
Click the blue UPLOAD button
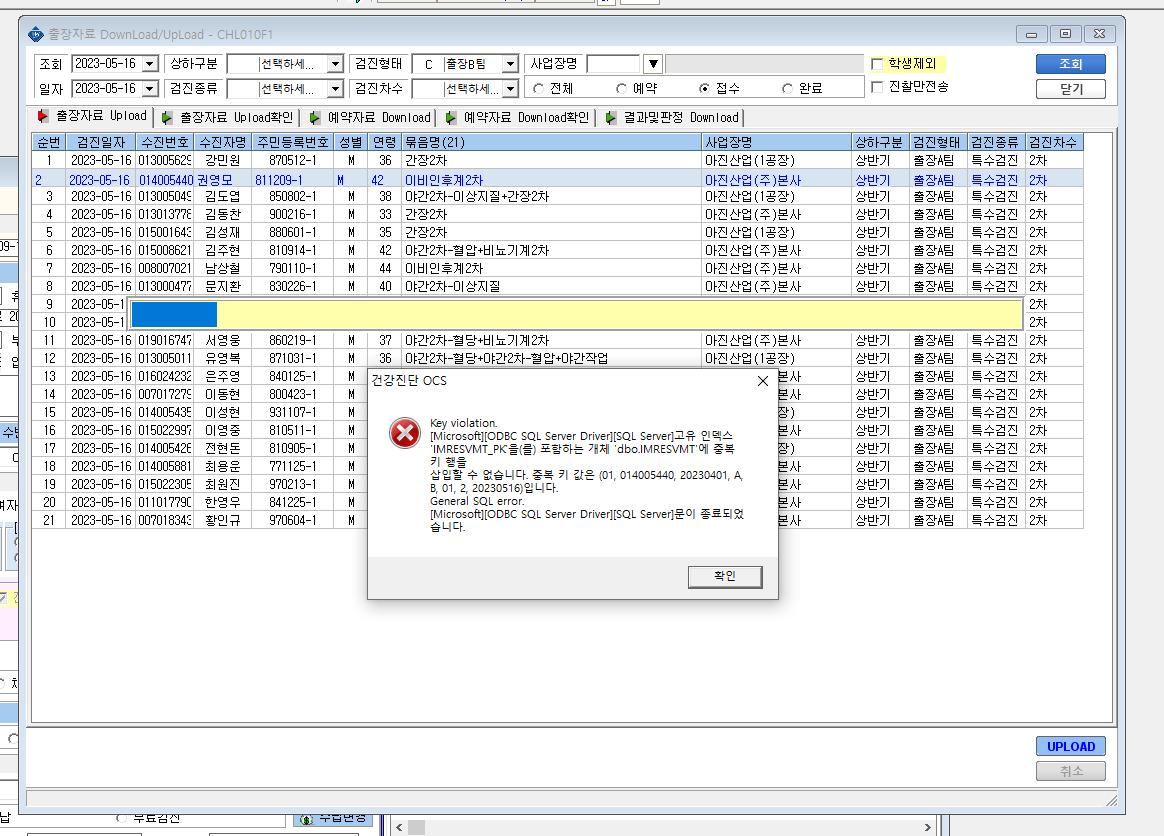coord(1070,746)
